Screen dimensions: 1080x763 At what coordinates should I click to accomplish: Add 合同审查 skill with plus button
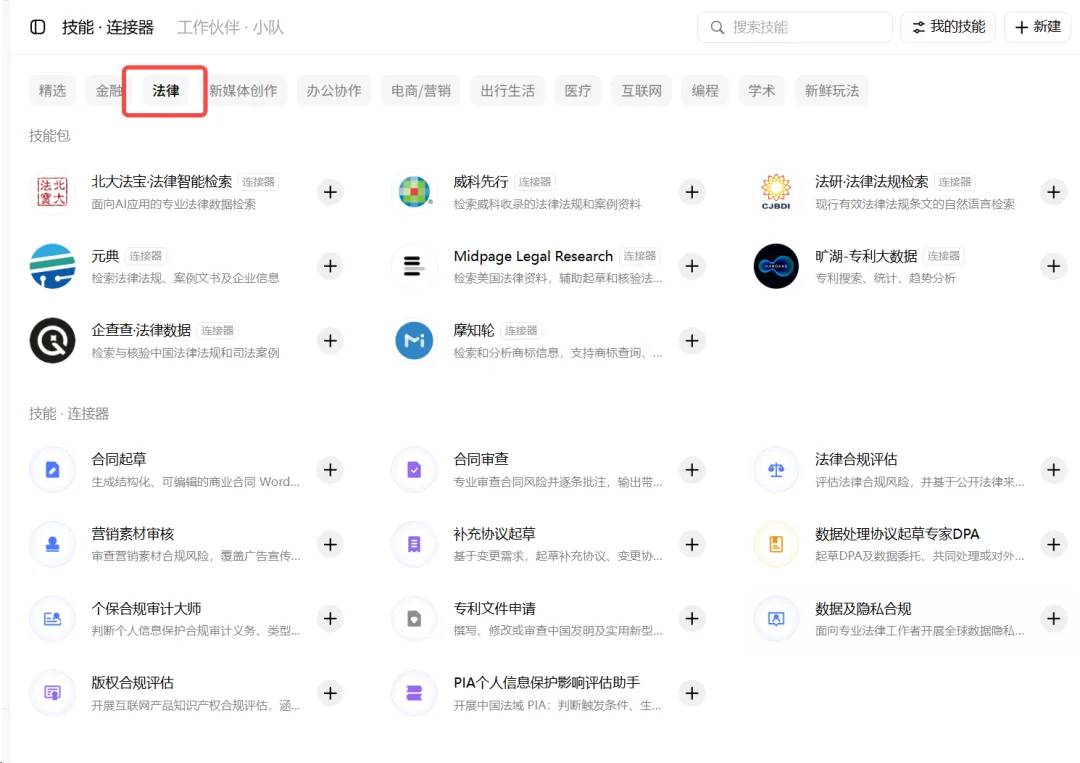(692, 470)
